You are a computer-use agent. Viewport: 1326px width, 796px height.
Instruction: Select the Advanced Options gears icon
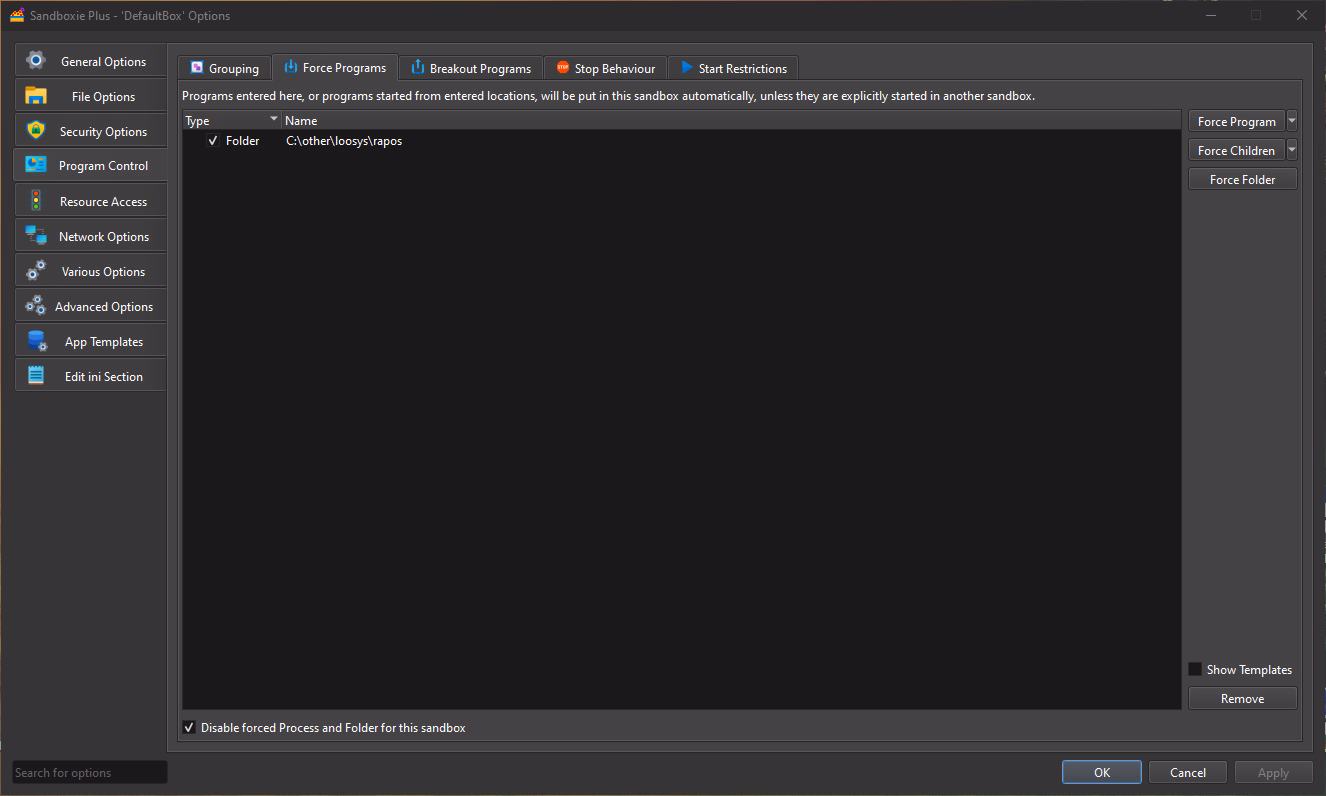[x=36, y=306]
